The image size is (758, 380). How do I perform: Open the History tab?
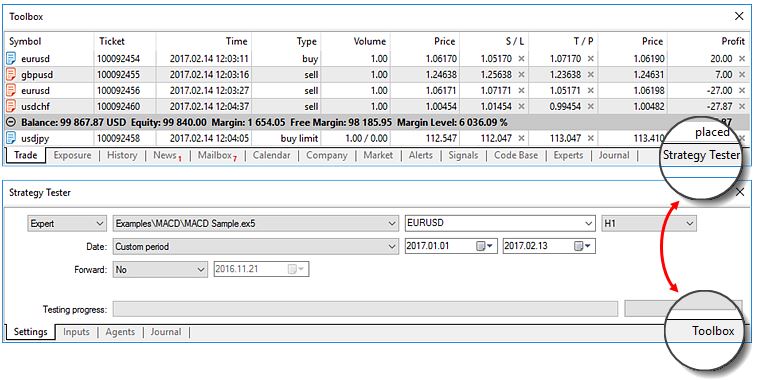coord(122,155)
